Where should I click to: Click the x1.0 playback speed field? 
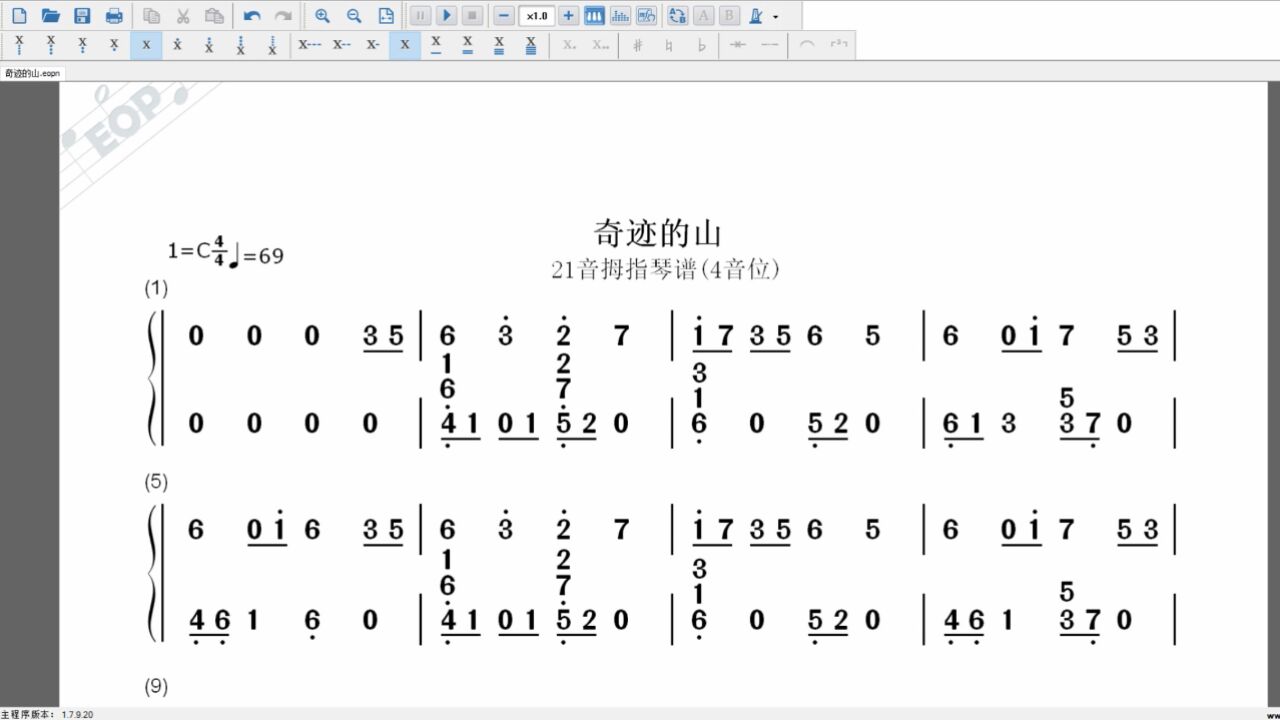tap(537, 16)
